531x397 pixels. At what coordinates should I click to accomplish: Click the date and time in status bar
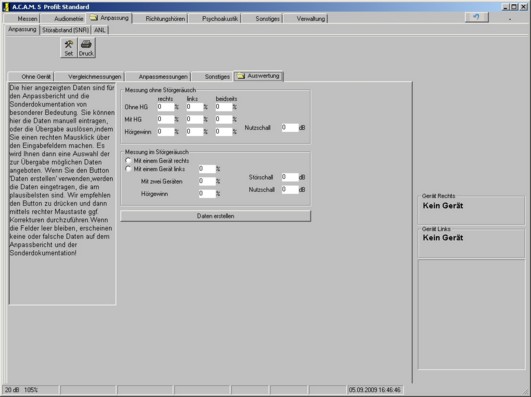point(374,390)
